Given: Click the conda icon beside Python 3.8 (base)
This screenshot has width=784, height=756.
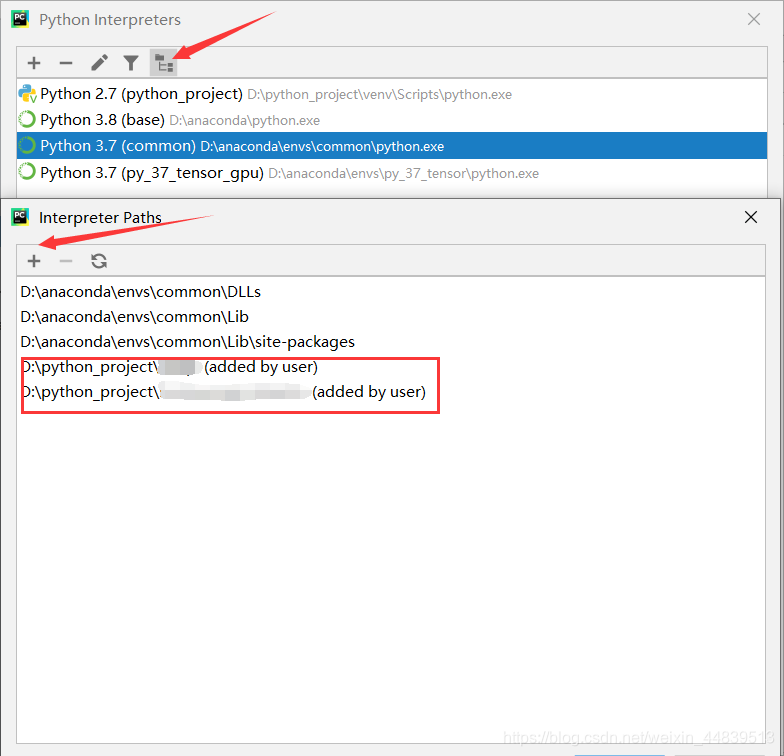Looking at the screenshot, I should [x=27, y=120].
